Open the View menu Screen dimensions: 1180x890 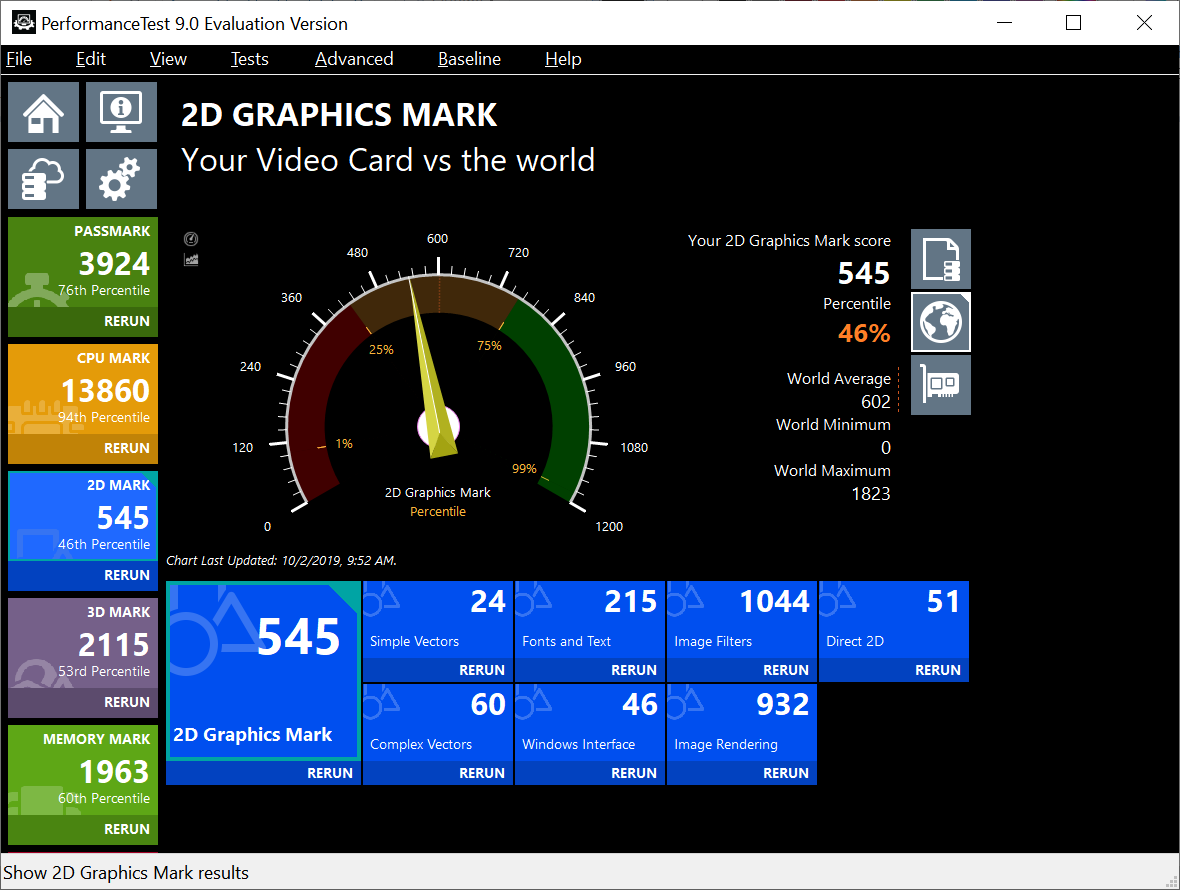click(x=168, y=59)
